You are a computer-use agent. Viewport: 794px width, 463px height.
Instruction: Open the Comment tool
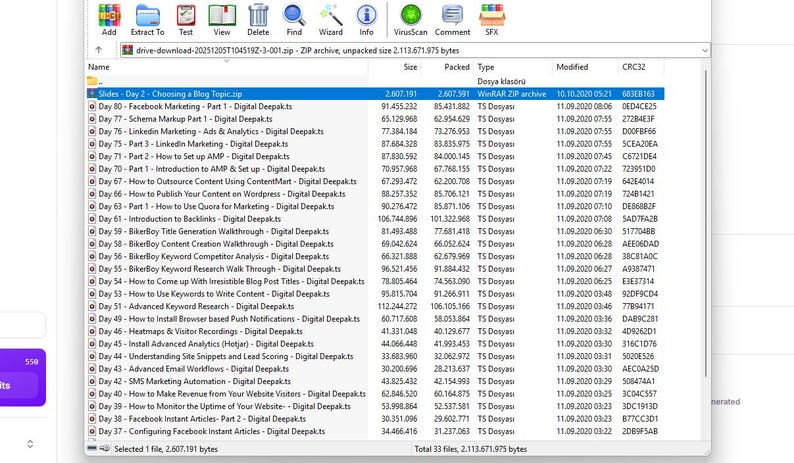[x=452, y=20]
